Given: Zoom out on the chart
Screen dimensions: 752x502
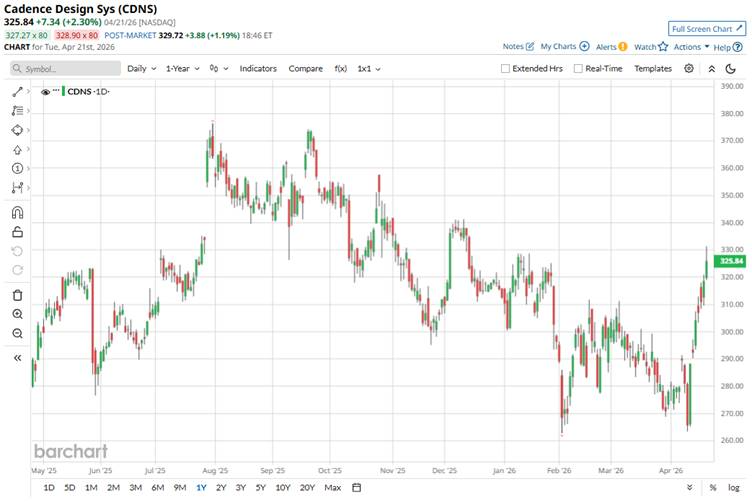Looking at the screenshot, I should (x=17, y=333).
